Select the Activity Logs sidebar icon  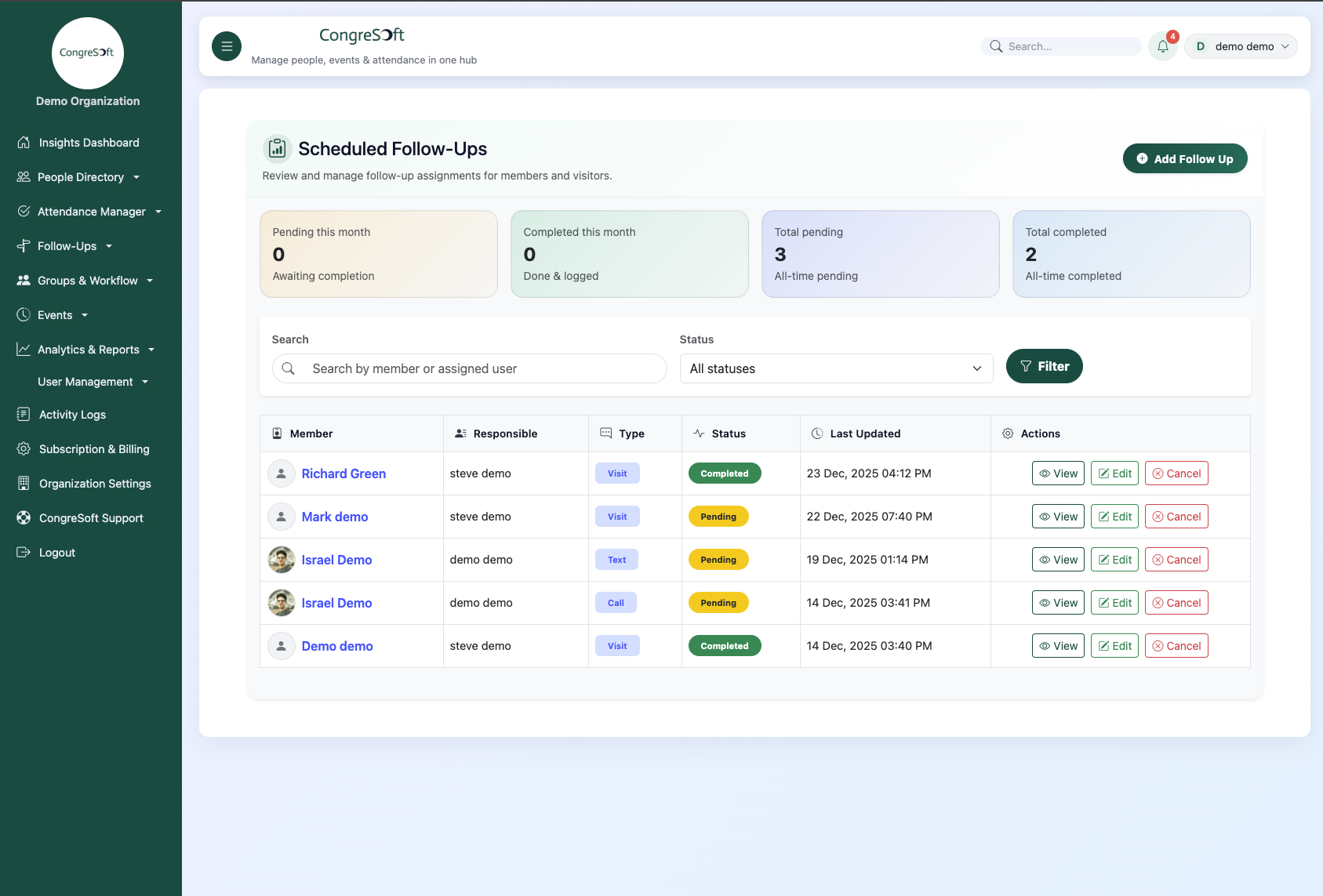click(x=24, y=414)
